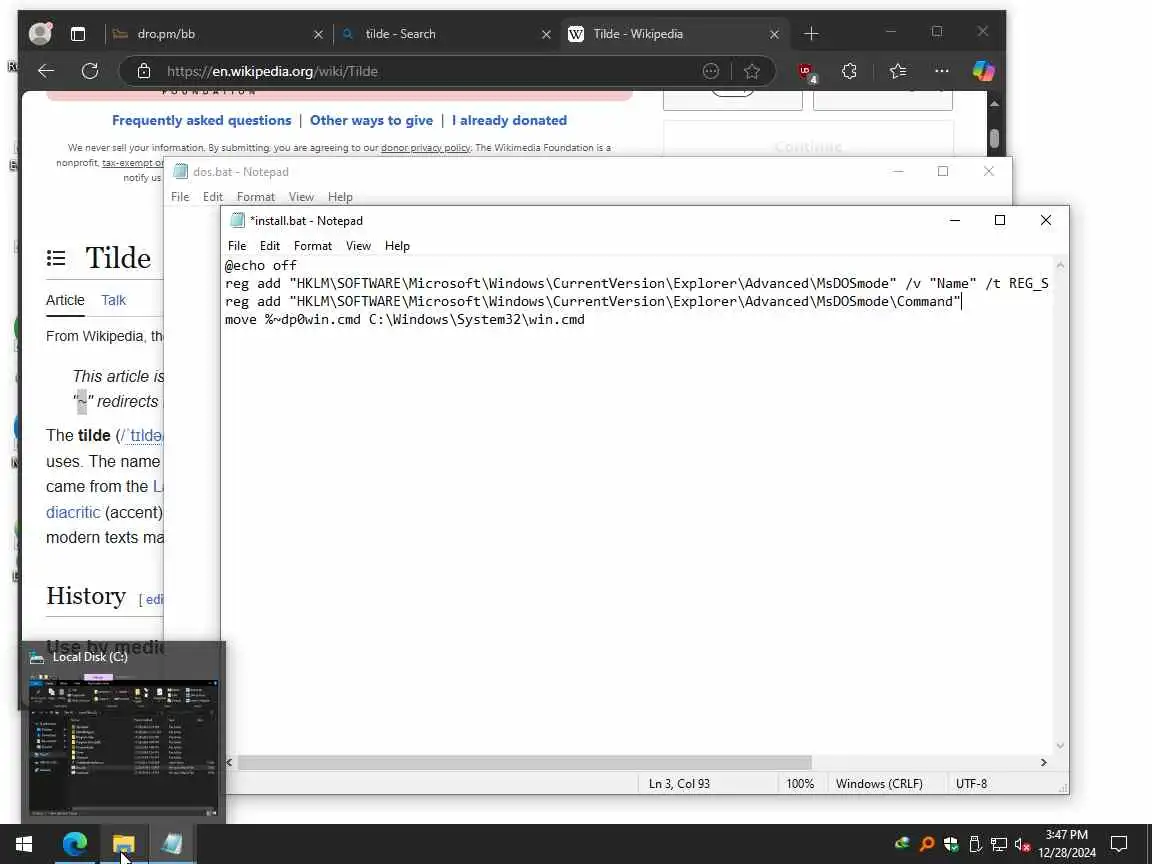The image size is (1152, 864).
Task: Close the tilde - Search tab
Action: pyautogui.click(x=546, y=34)
